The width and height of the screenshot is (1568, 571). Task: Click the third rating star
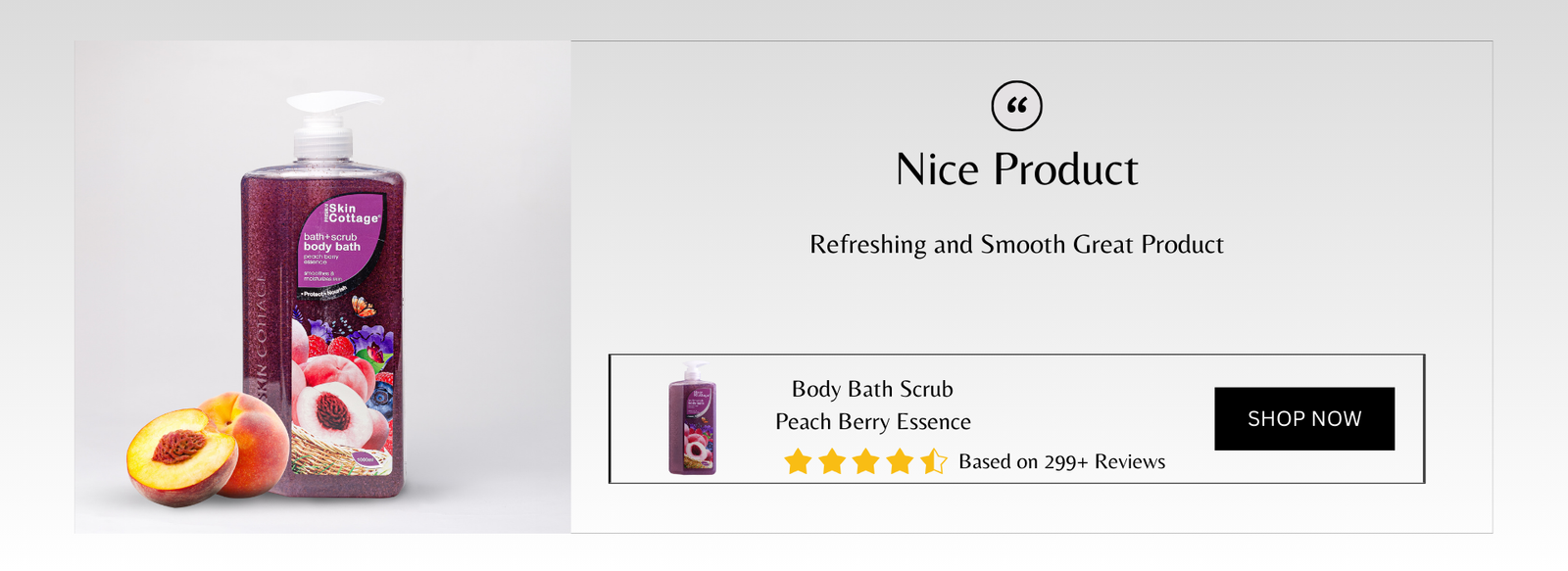point(865,461)
